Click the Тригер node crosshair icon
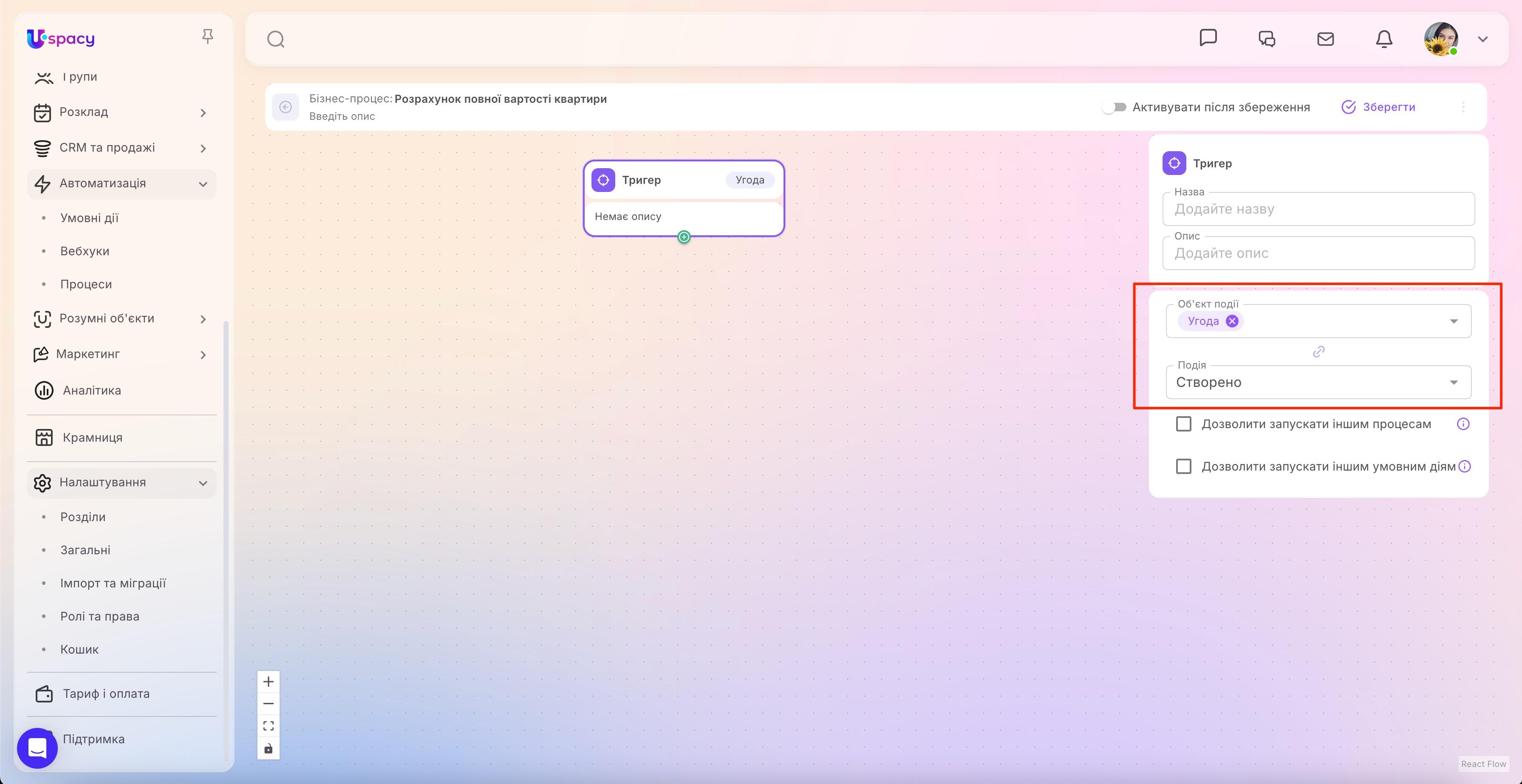The height and width of the screenshot is (784, 1522). point(603,180)
